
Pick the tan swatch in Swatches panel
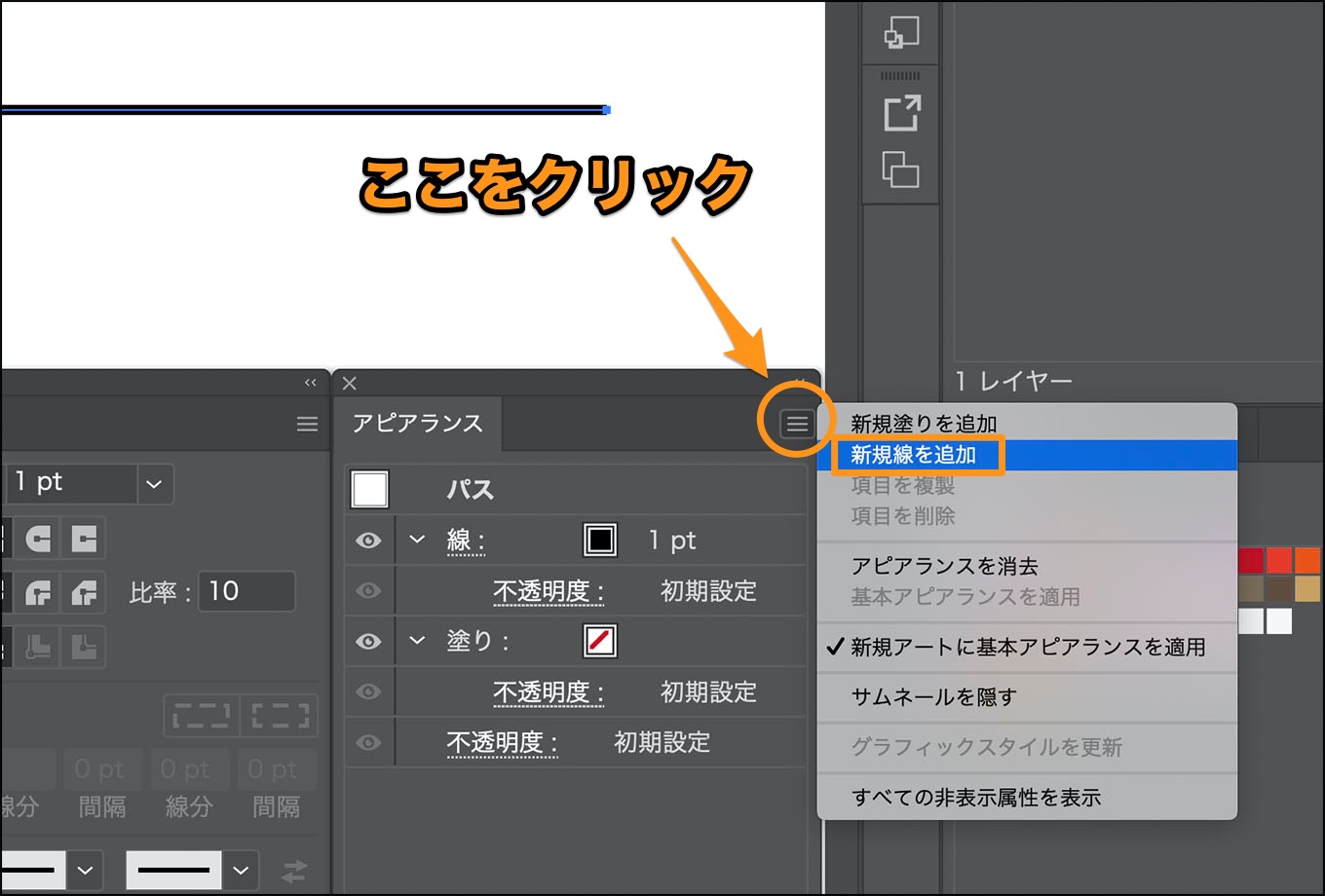(x=1307, y=589)
